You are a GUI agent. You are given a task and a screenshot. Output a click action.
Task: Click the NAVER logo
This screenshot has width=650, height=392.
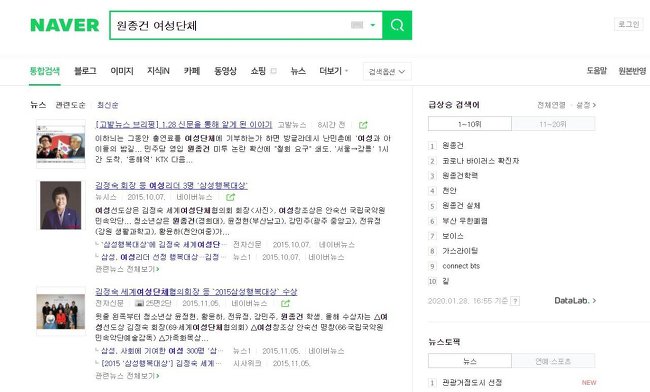point(65,25)
